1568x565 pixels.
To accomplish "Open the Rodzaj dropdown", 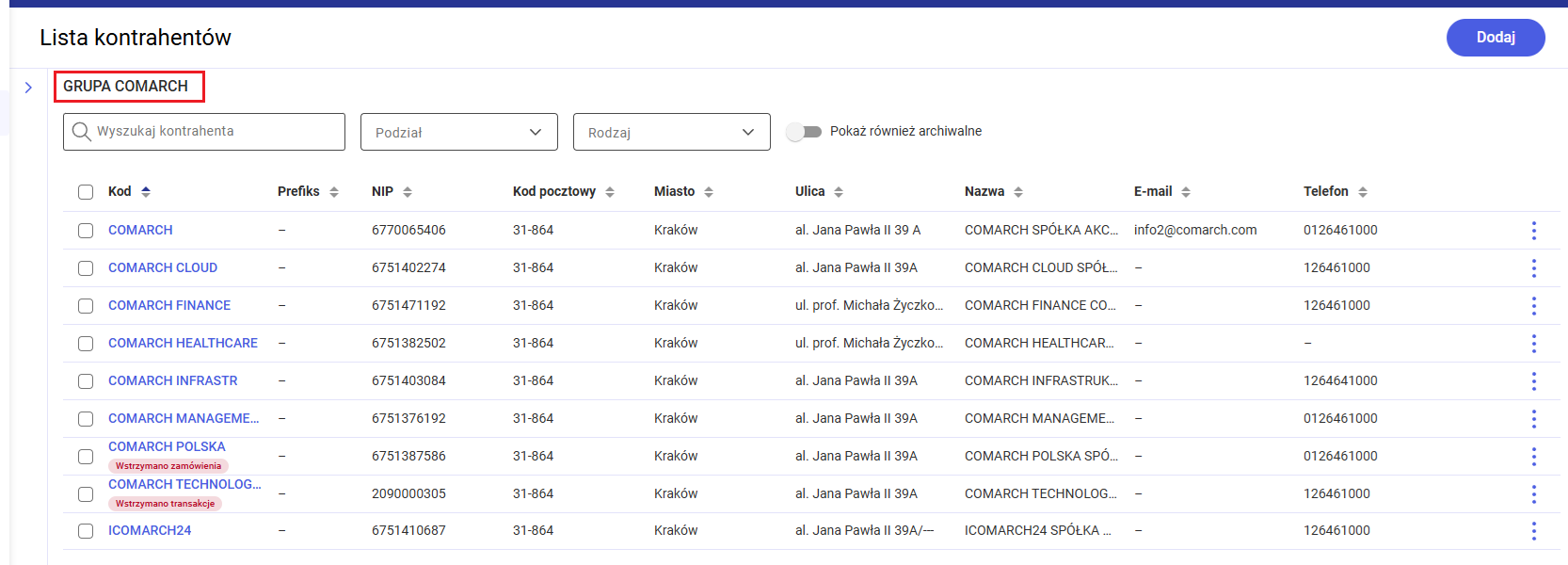I will pyautogui.click(x=672, y=132).
